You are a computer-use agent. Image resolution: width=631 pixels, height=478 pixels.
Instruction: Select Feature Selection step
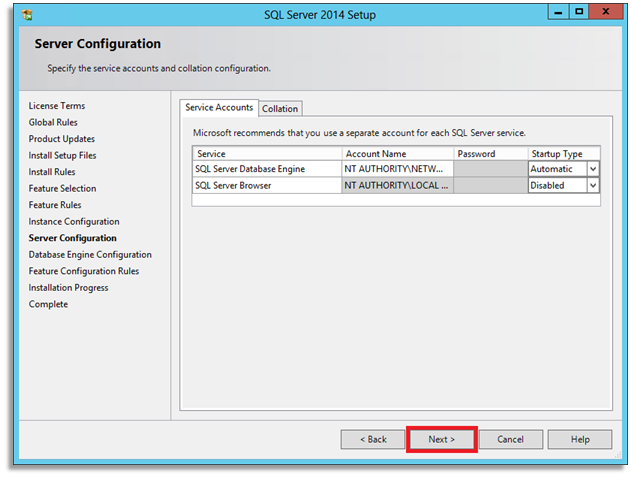62,188
